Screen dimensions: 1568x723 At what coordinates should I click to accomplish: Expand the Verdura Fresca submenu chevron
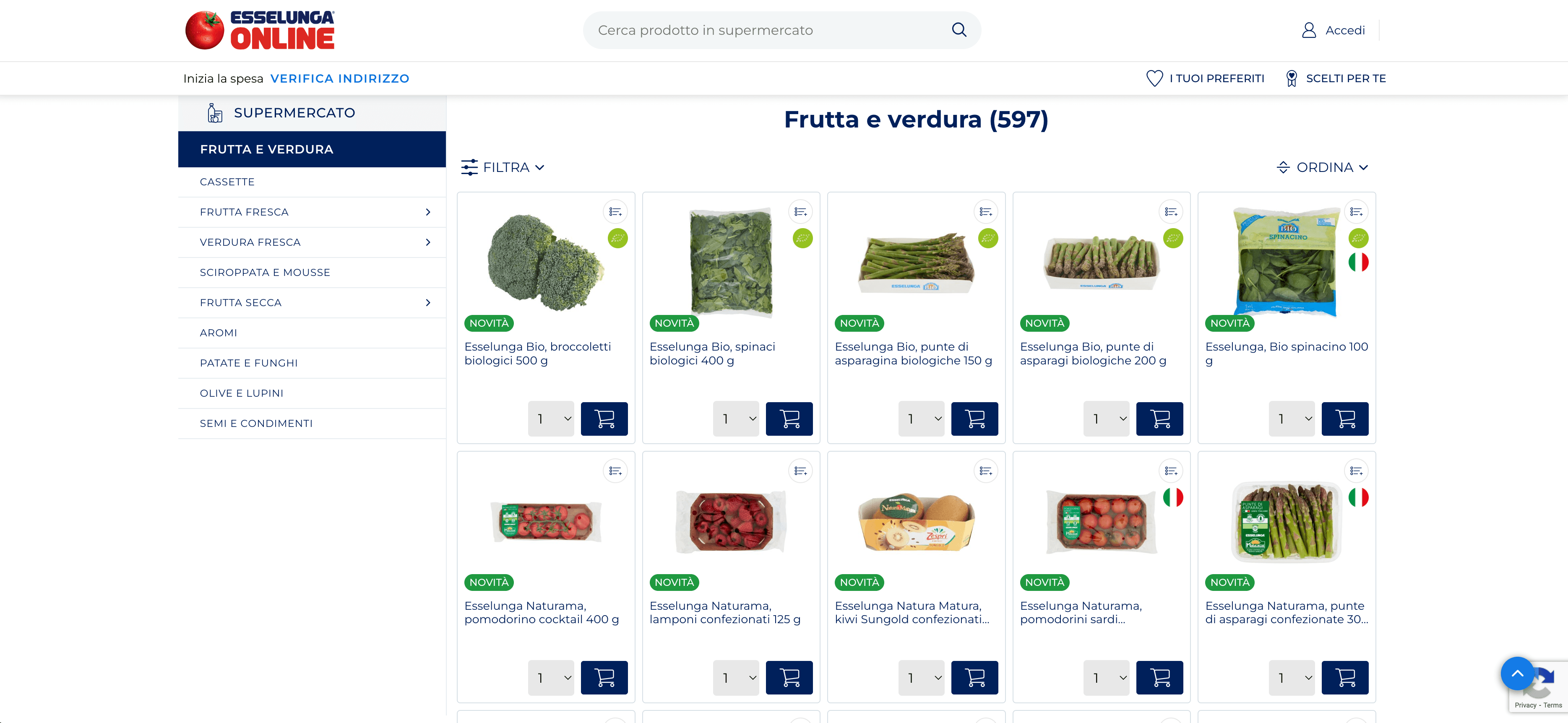pos(428,242)
